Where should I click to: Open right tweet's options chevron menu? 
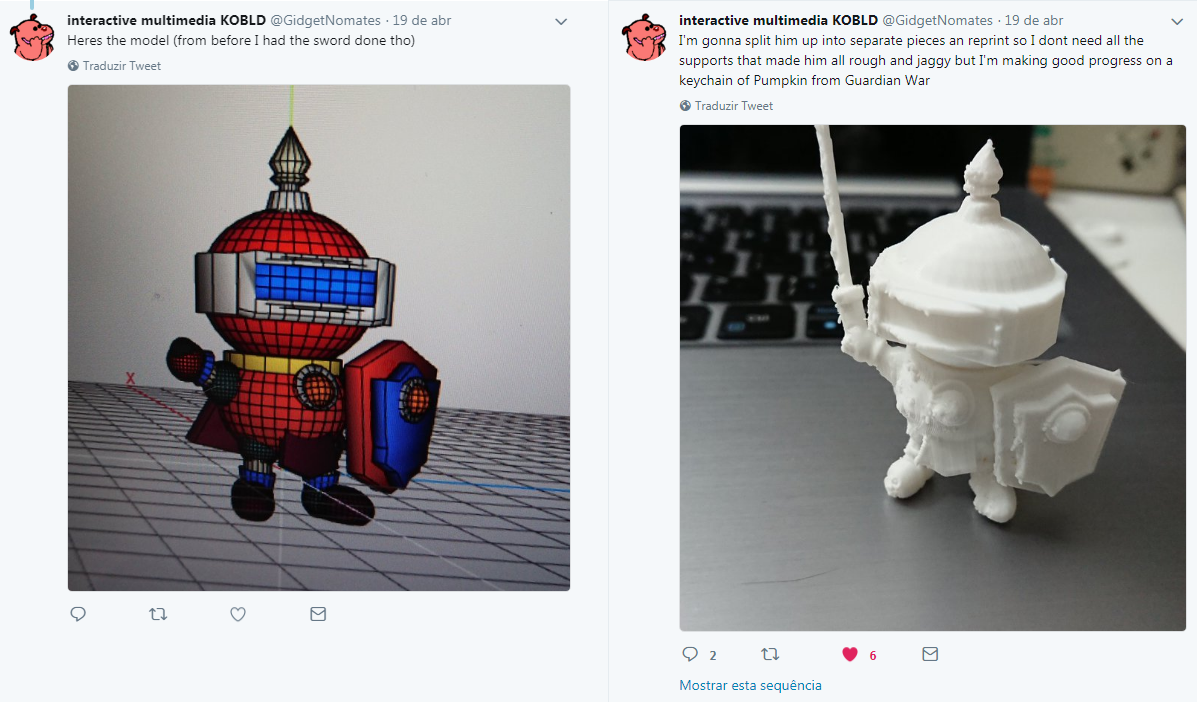coord(1177,21)
